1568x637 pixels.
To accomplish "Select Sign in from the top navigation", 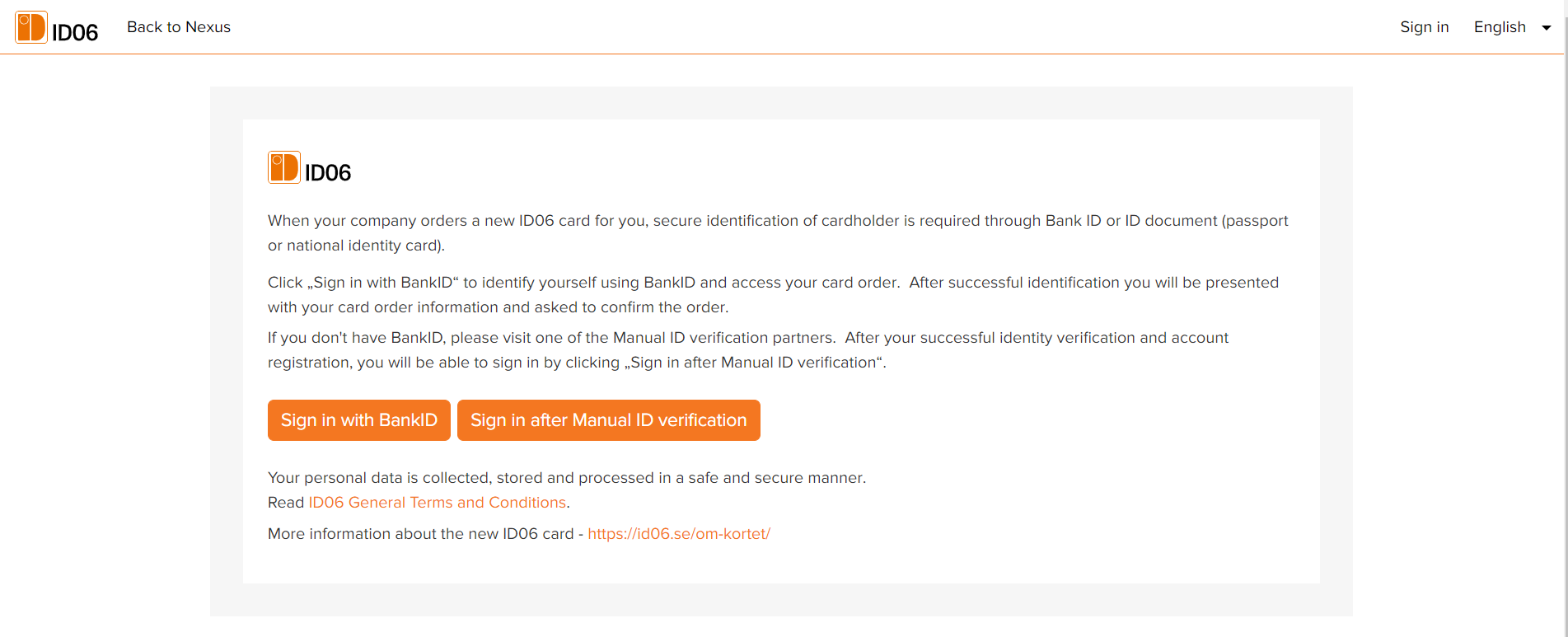I will [1424, 26].
